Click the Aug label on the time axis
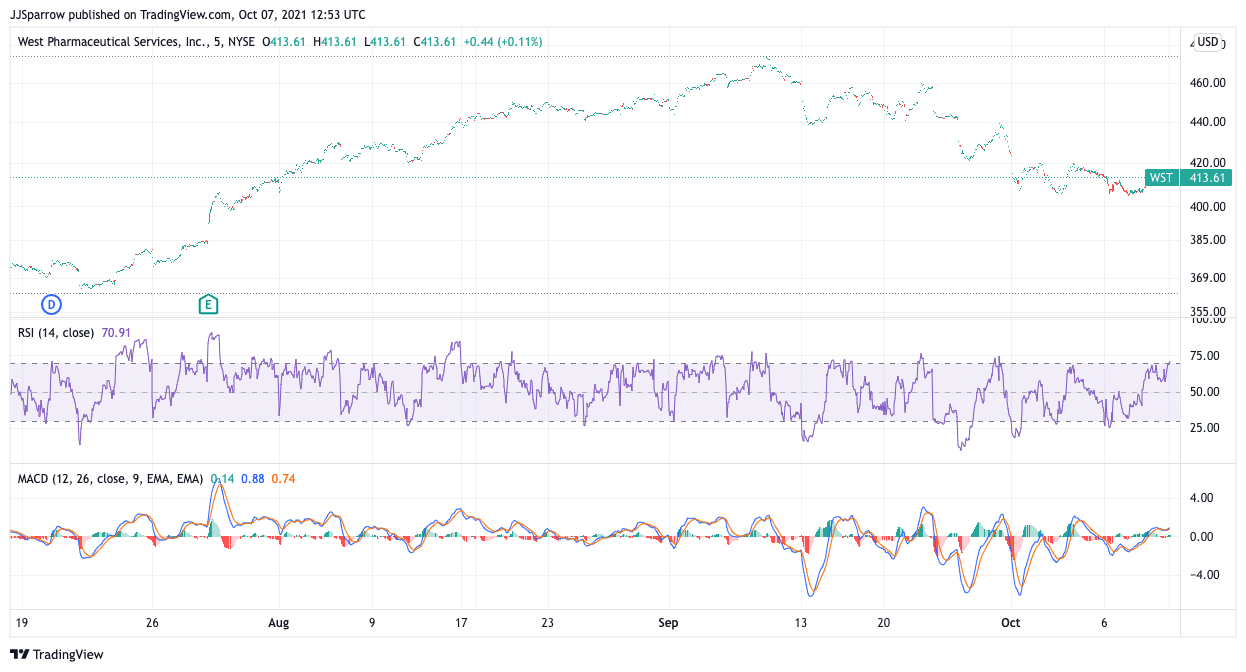Screen dimensions: 1246x672 [x=279, y=623]
